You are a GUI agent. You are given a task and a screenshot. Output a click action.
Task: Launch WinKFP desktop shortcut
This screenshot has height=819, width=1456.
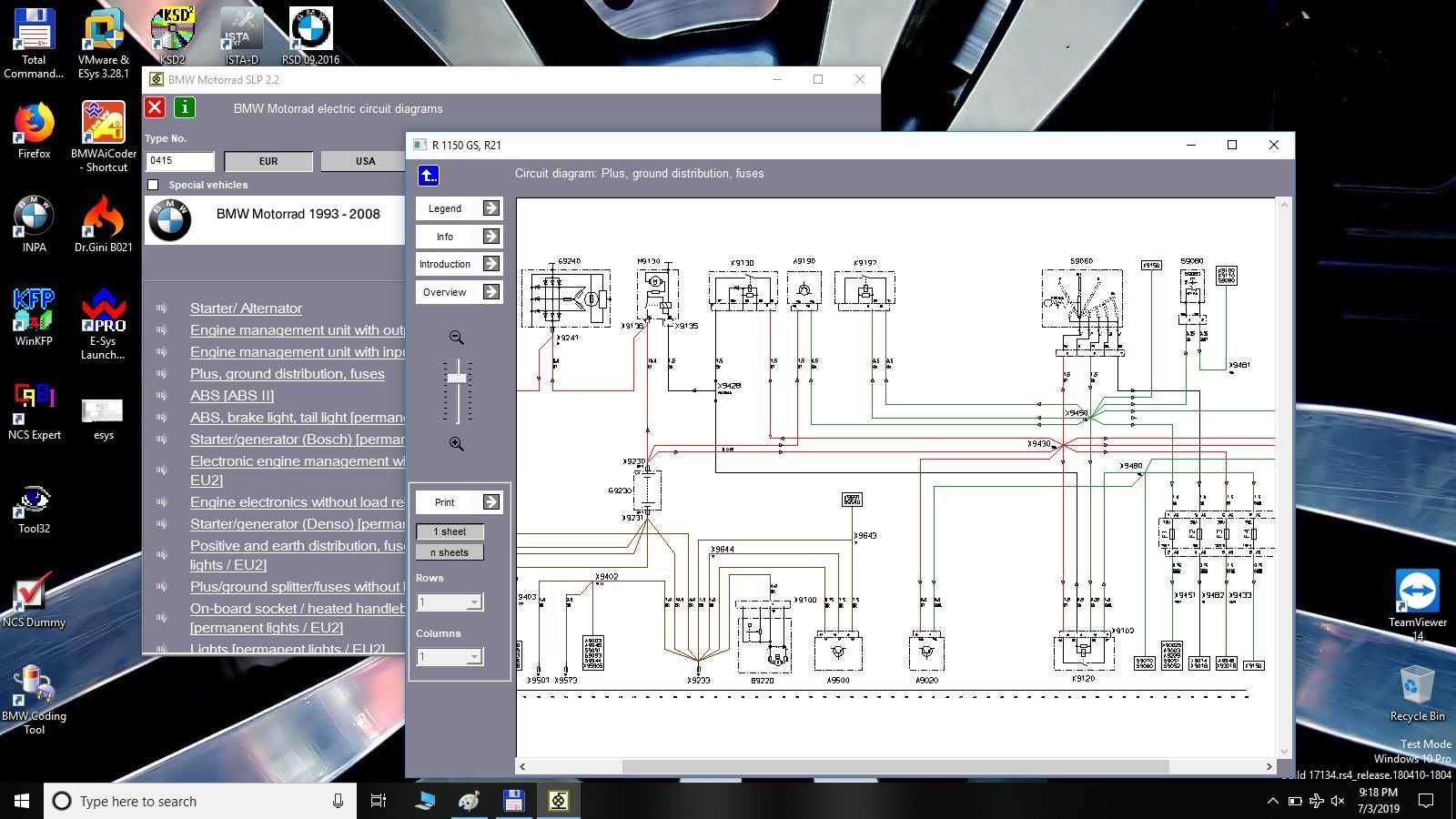34,318
